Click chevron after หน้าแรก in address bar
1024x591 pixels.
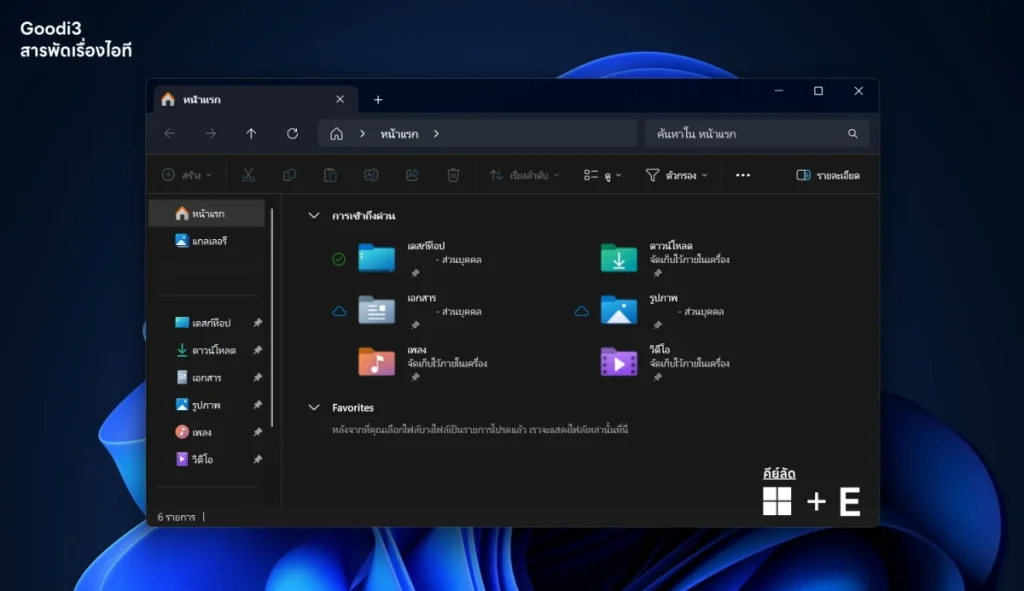point(436,133)
